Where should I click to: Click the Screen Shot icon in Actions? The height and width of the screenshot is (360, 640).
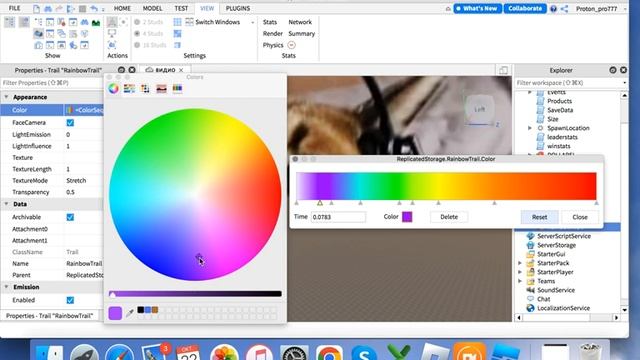point(112,44)
